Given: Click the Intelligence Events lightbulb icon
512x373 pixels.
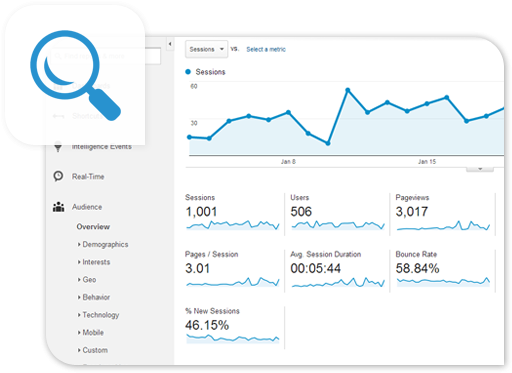Looking at the screenshot, I should tap(58, 147).
